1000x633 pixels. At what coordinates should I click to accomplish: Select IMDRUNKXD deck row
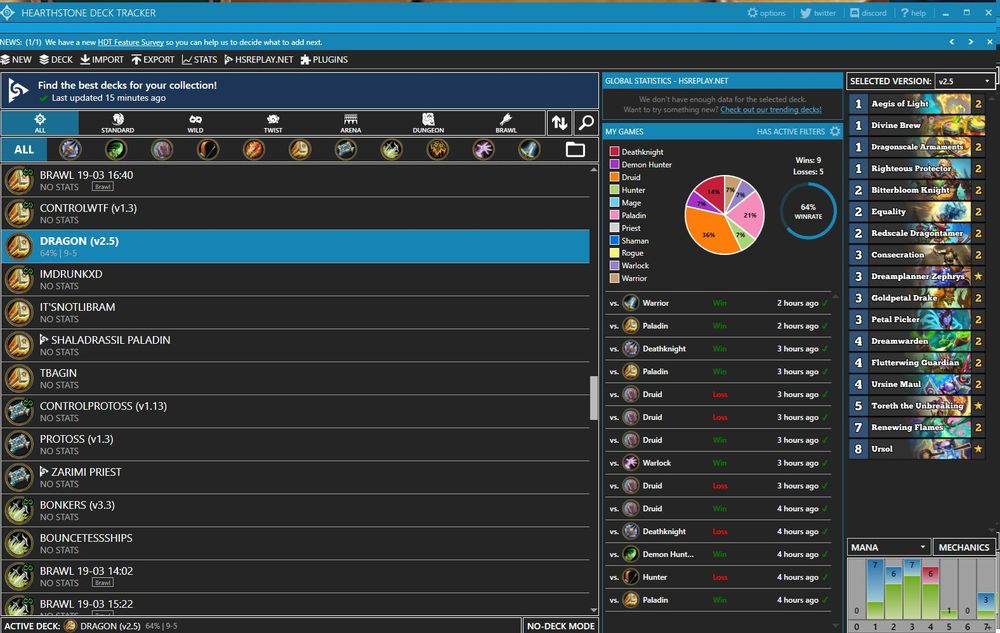tap(296, 279)
